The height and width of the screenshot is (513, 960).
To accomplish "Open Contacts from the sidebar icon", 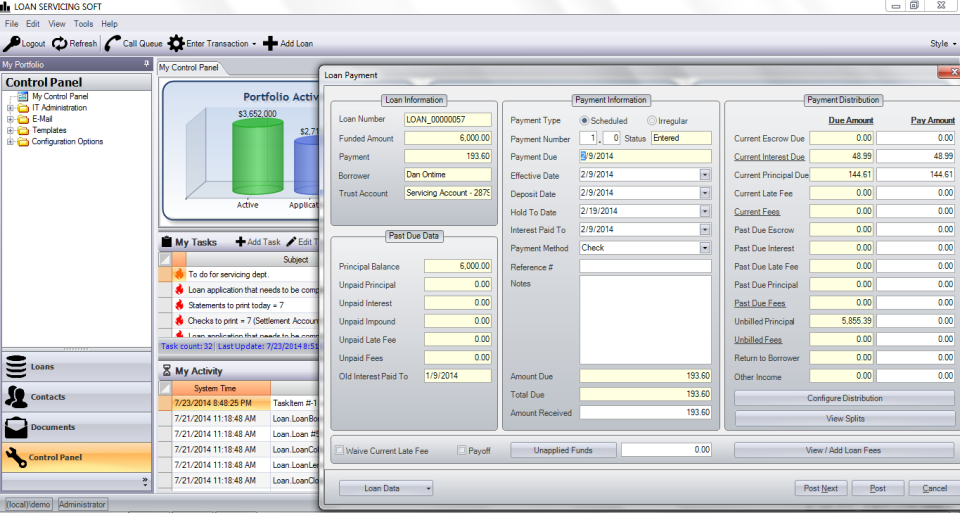I will pyautogui.click(x=16, y=397).
